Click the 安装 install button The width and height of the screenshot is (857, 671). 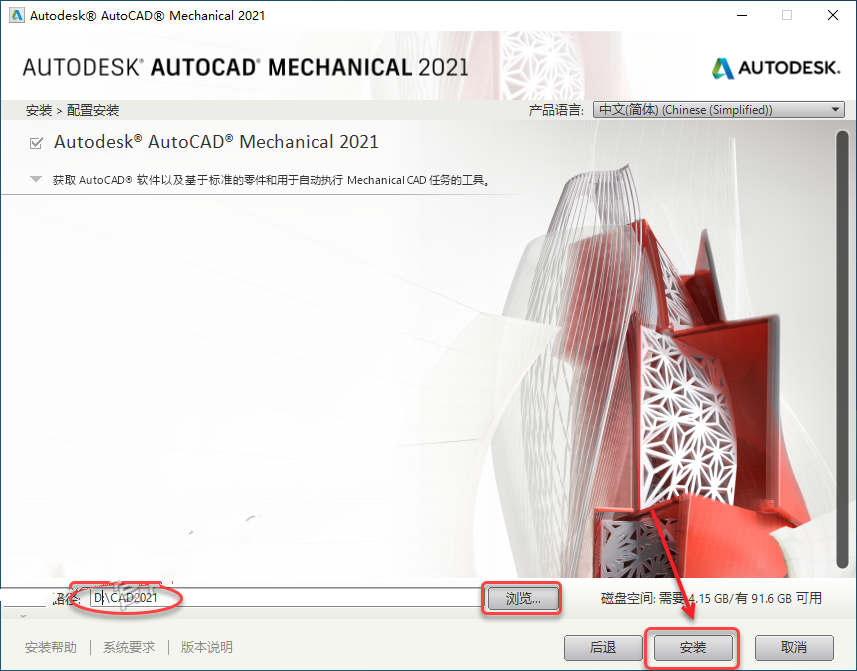pyautogui.click(x=692, y=648)
